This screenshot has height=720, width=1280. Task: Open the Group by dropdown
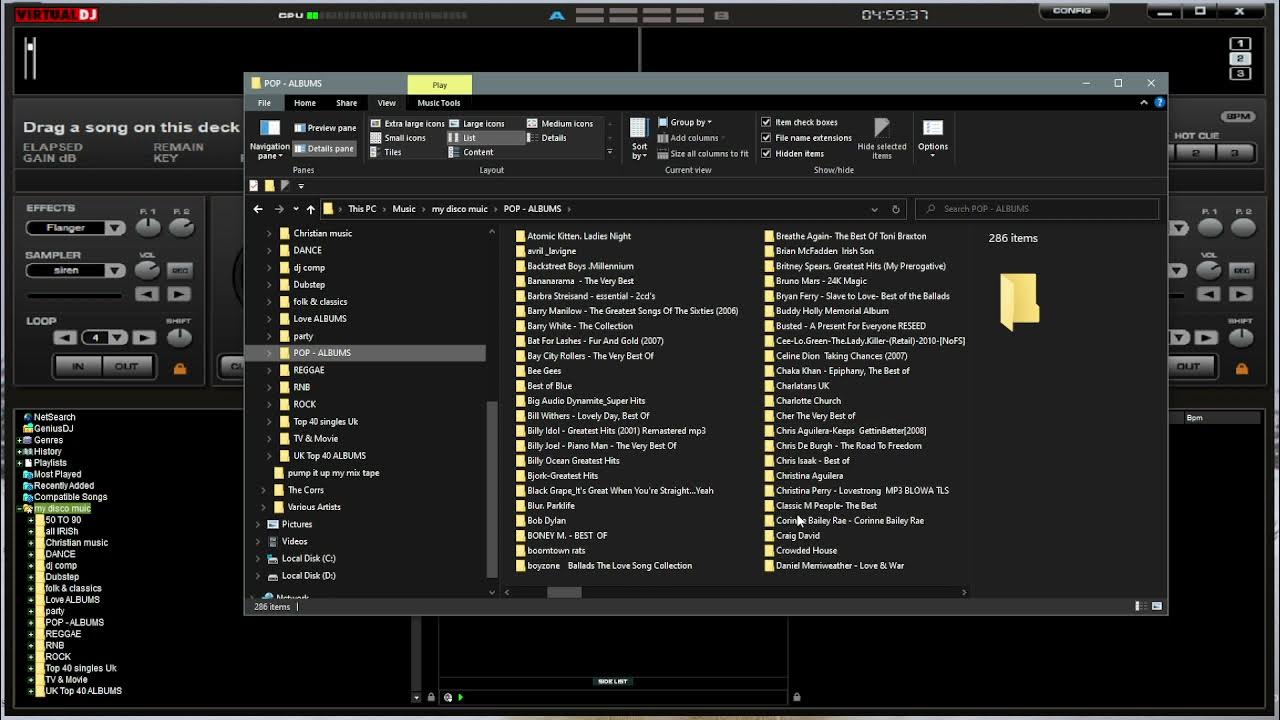coord(685,122)
